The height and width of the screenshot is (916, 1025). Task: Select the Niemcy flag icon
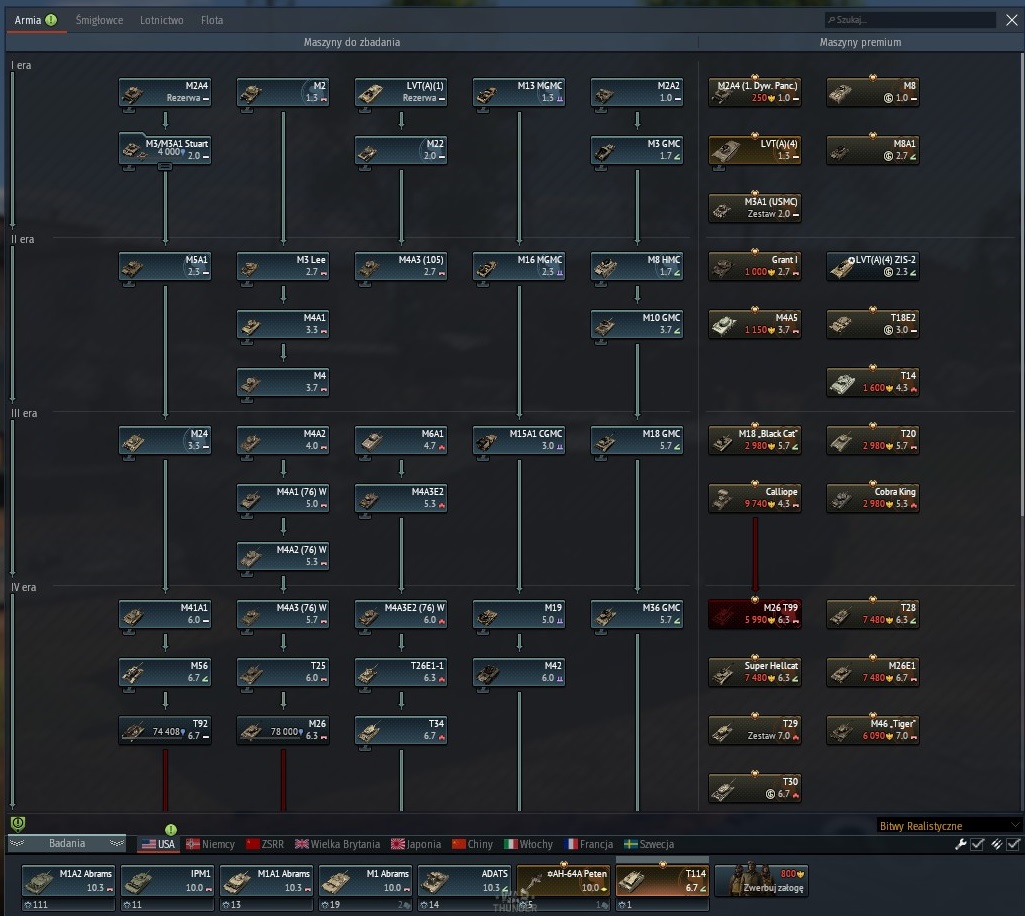coord(192,844)
